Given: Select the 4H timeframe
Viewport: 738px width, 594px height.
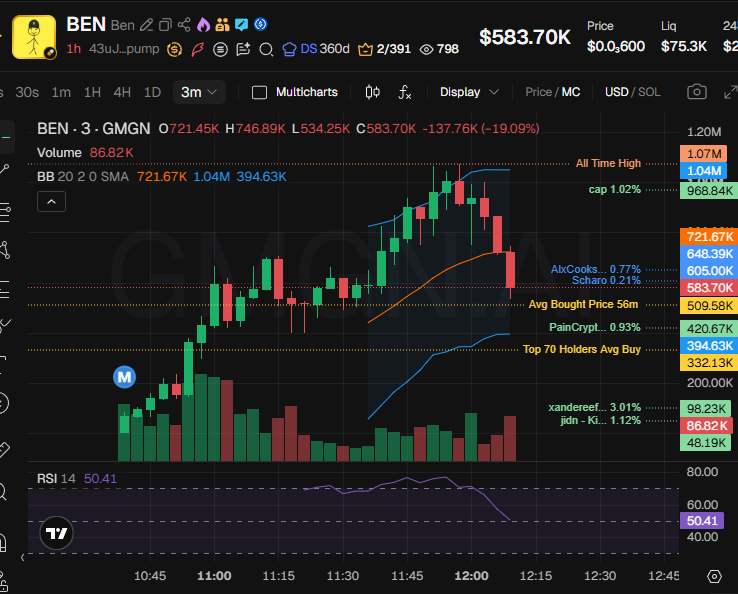Looking at the screenshot, I should coord(122,92).
